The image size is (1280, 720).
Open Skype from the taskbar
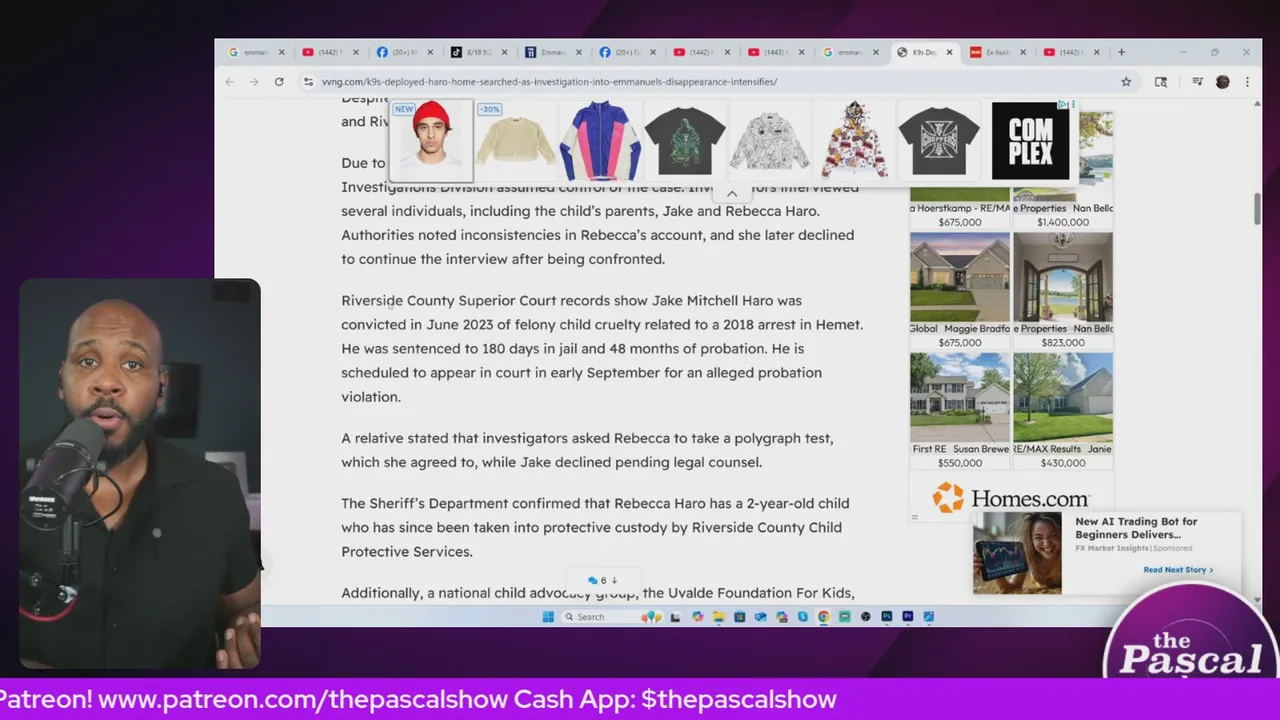point(802,617)
